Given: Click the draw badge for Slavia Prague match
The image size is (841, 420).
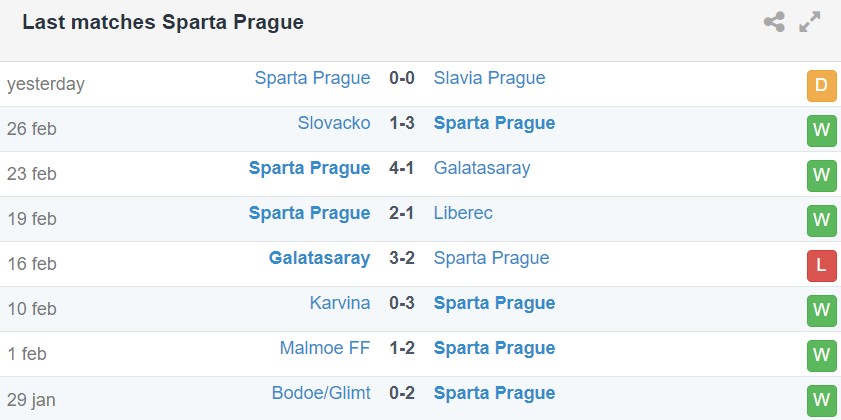Looking at the screenshot, I should pos(821,86).
